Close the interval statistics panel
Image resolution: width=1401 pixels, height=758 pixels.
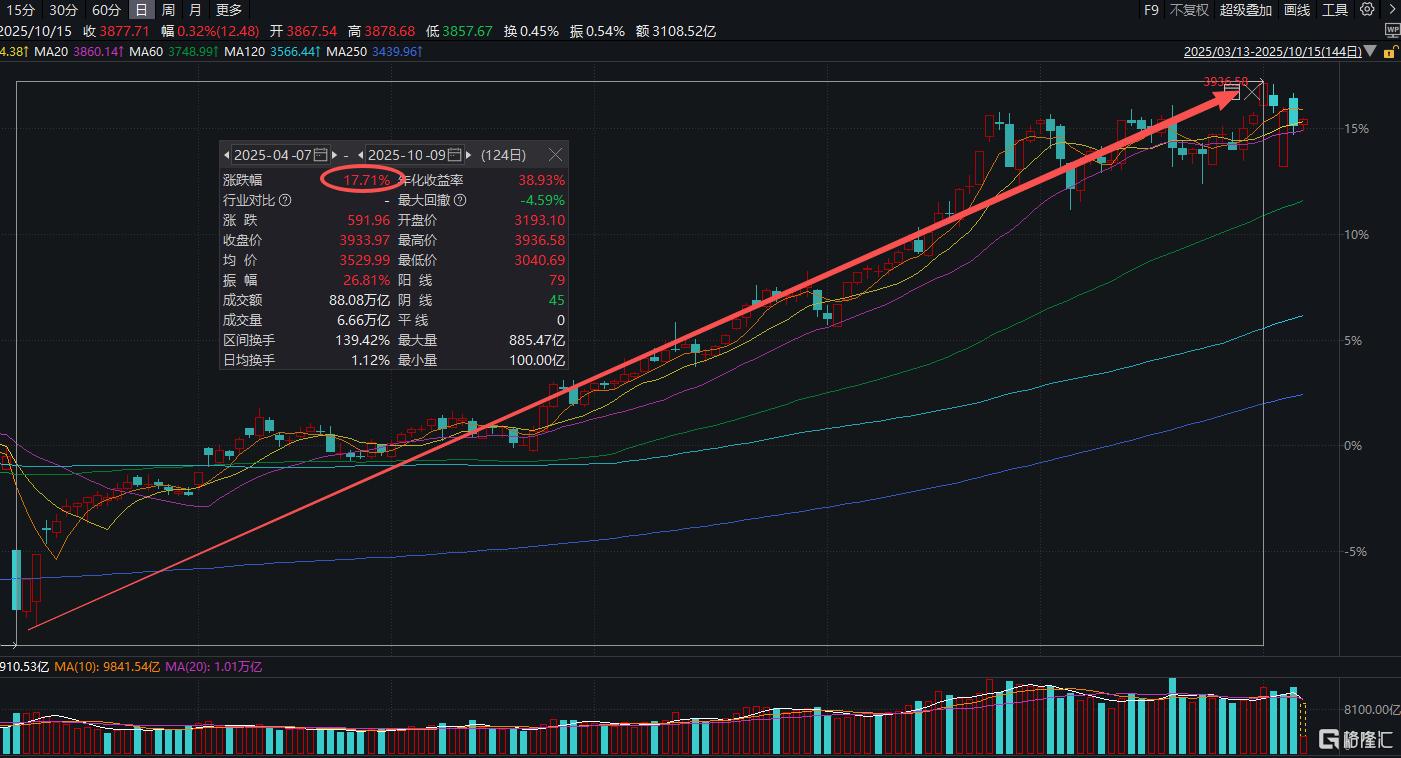coord(555,155)
